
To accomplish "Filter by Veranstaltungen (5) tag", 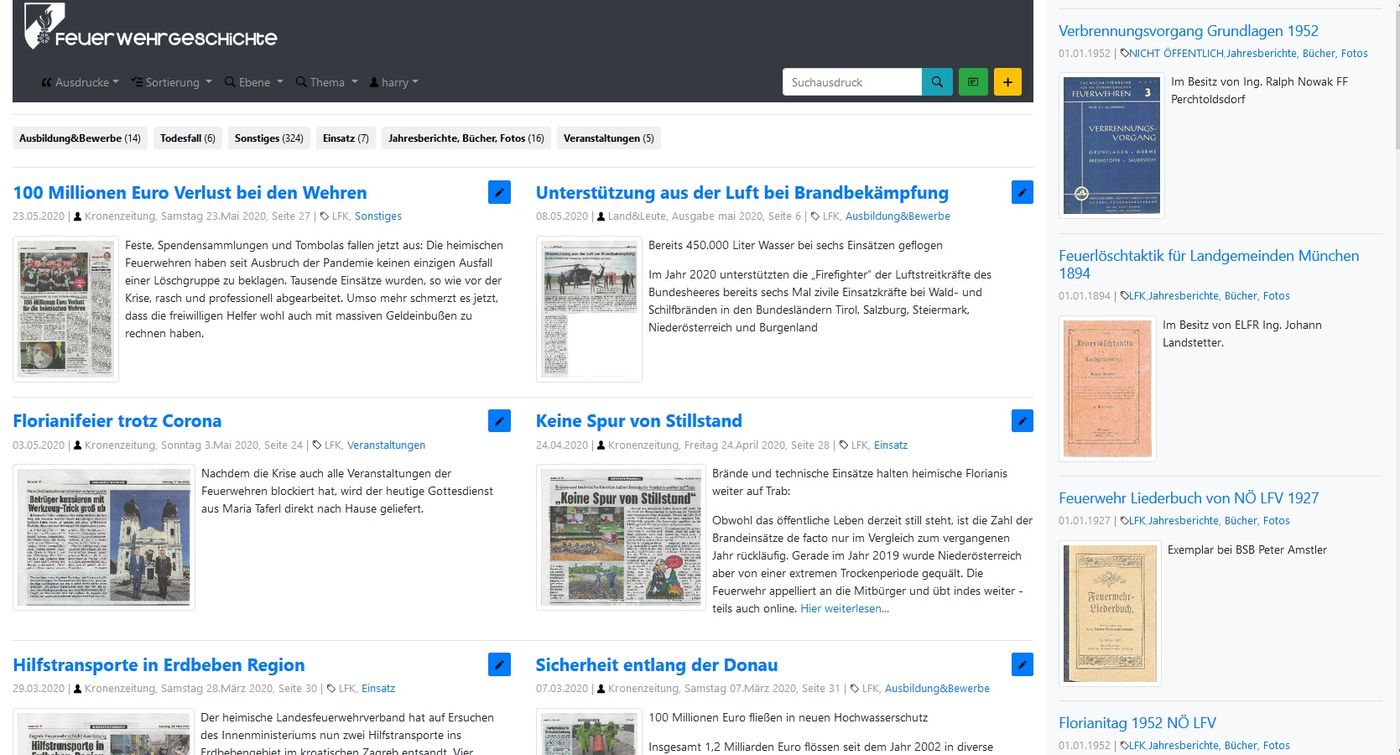I will click(609, 138).
